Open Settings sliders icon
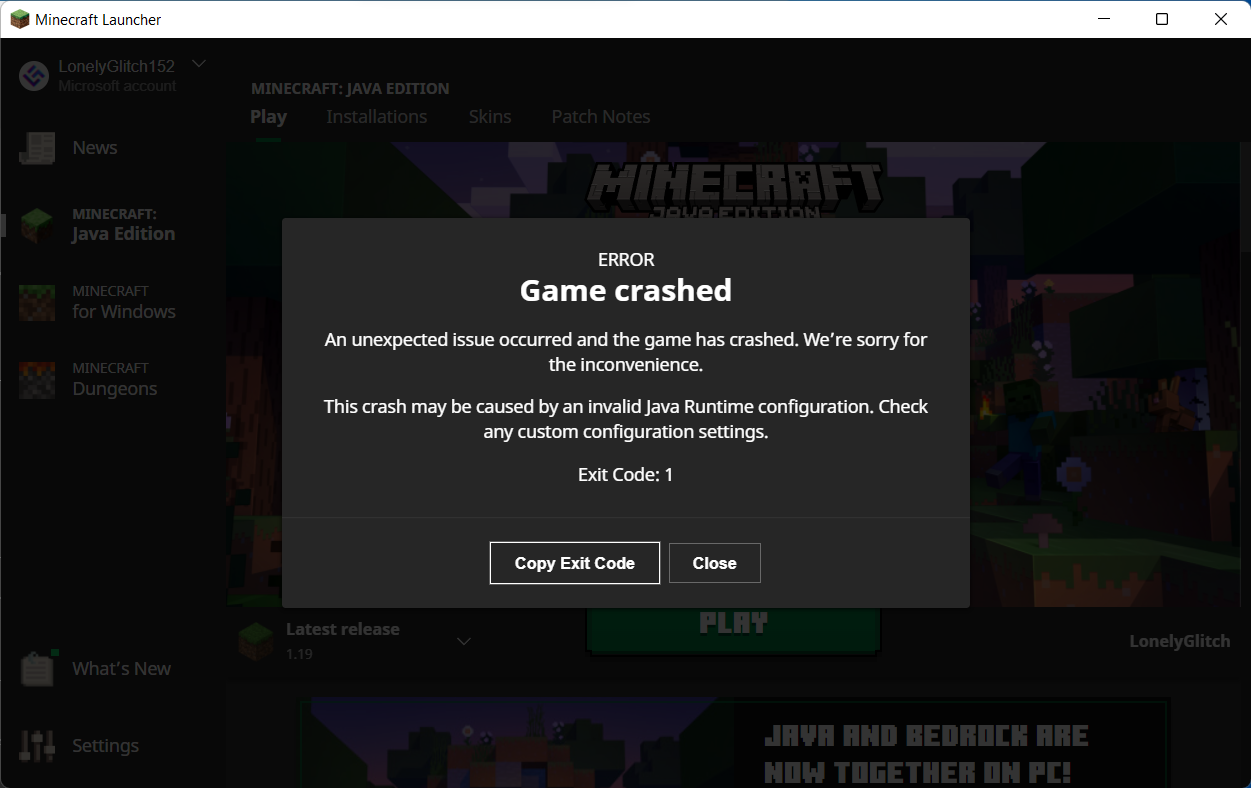This screenshot has height=788, width=1251. 37,745
